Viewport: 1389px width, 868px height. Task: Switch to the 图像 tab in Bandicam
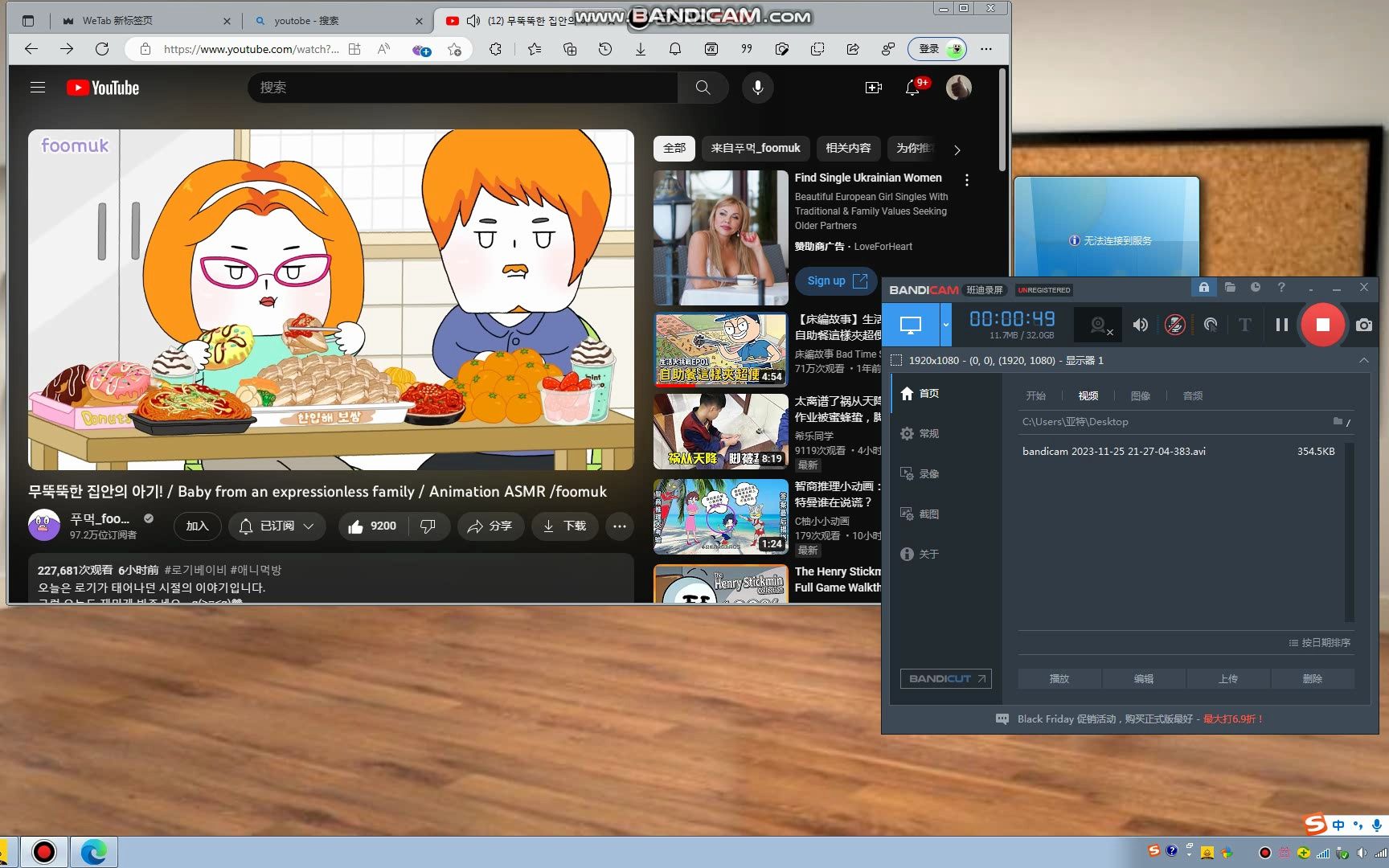tap(1140, 395)
